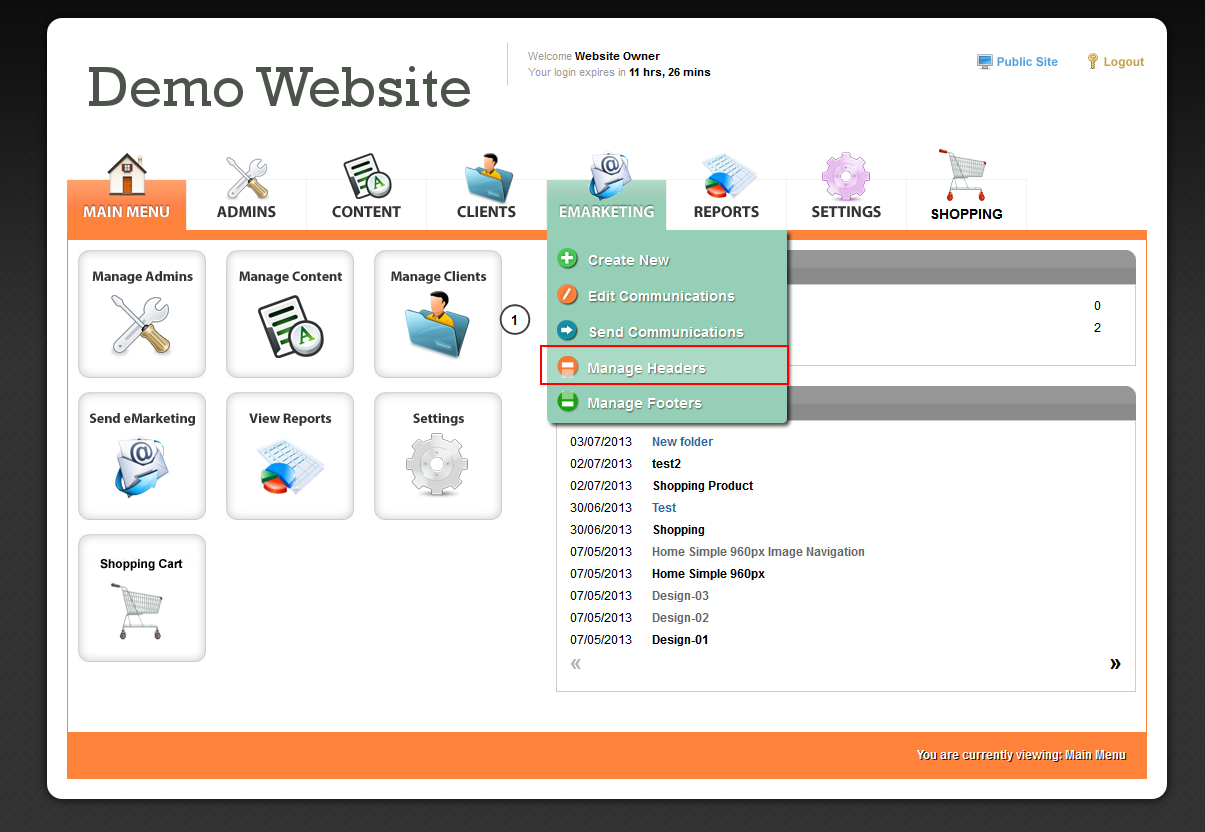
Task: Click the Manage Admins wrench icon tile
Action: click(142, 314)
